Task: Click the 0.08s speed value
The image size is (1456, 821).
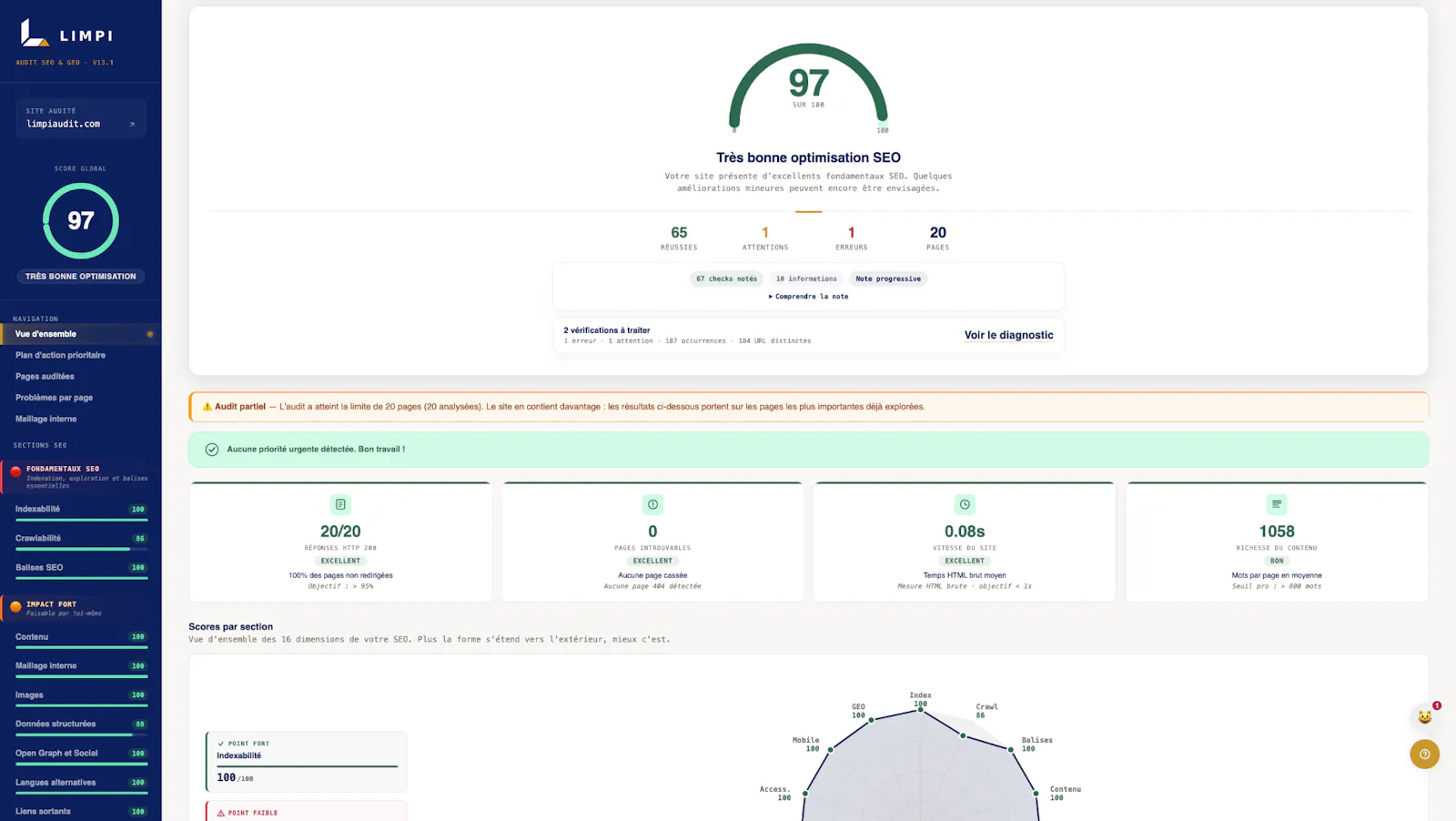Action: pyautogui.click(x=965, y=532)
